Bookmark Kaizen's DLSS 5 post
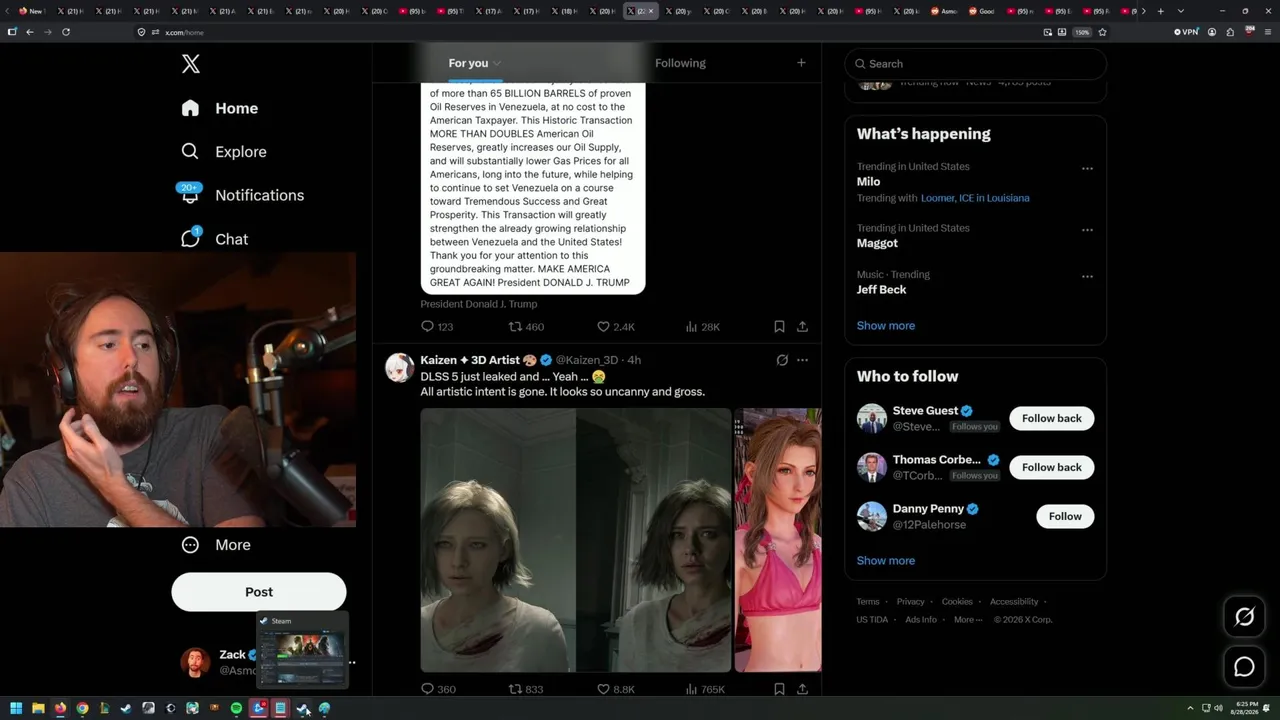Image resolution: width=1280 pixels, height=720 pixels. pos(779,689)
